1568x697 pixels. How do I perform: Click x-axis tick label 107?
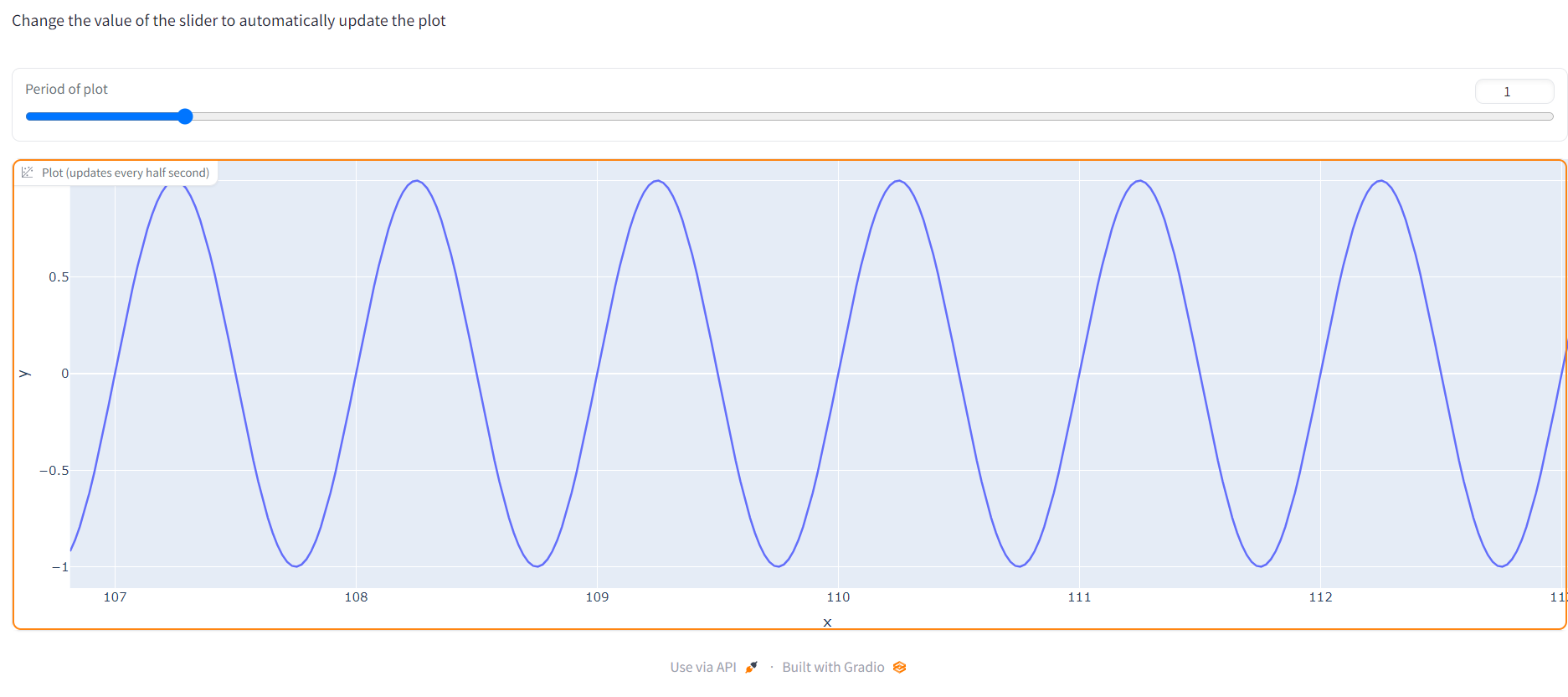115,596
